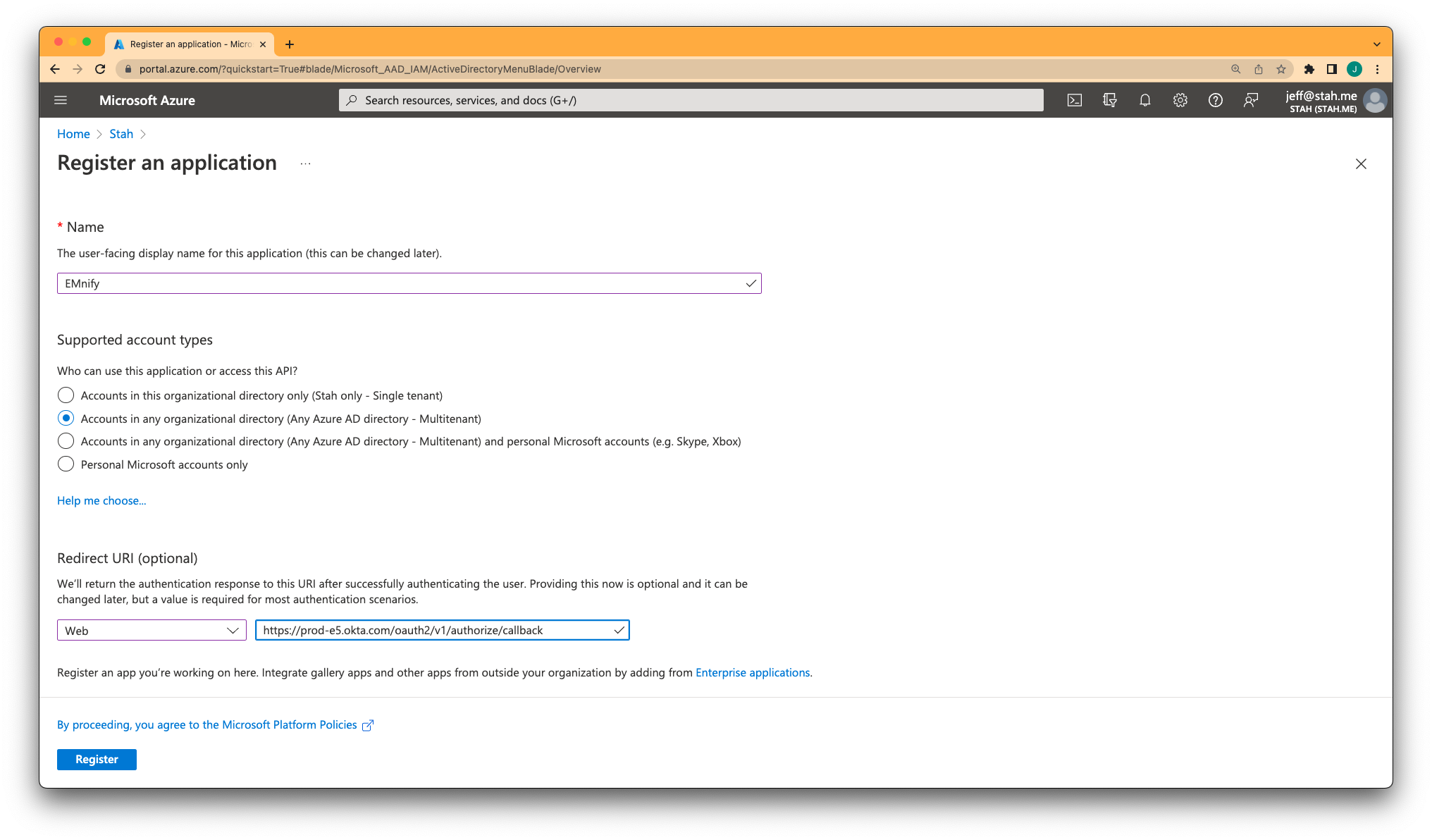Open Directories and subscriptions filter icon
Viewport: 1432px width, 840px height.
coord(1110,100)
